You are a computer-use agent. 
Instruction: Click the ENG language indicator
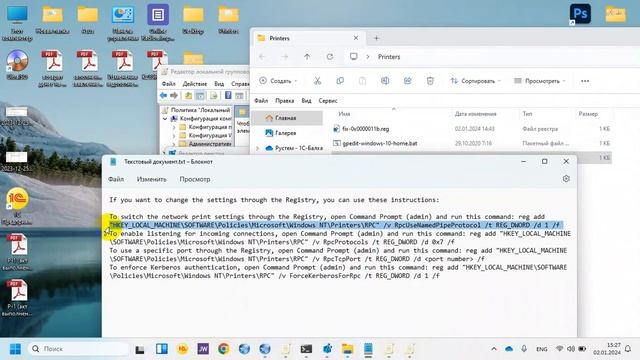point(542,349)
